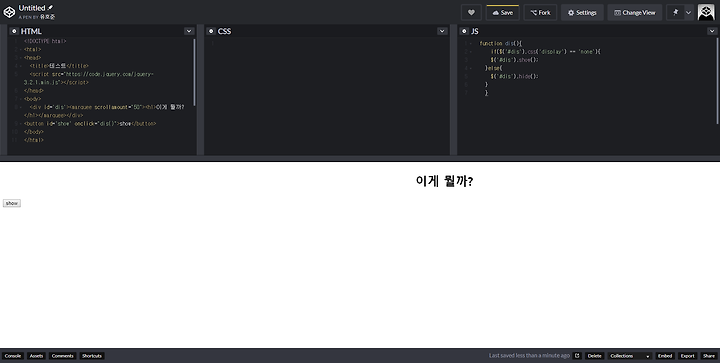Open HTML editor settings gear
Image resolution: width=720 pixels, height=363 pixels.
pyautogui.click(x=14, y=31)
